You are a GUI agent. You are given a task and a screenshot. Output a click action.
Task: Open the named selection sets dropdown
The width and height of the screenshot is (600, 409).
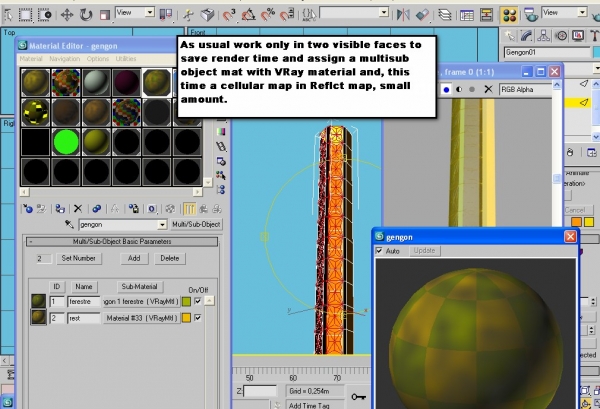(384, 12)
